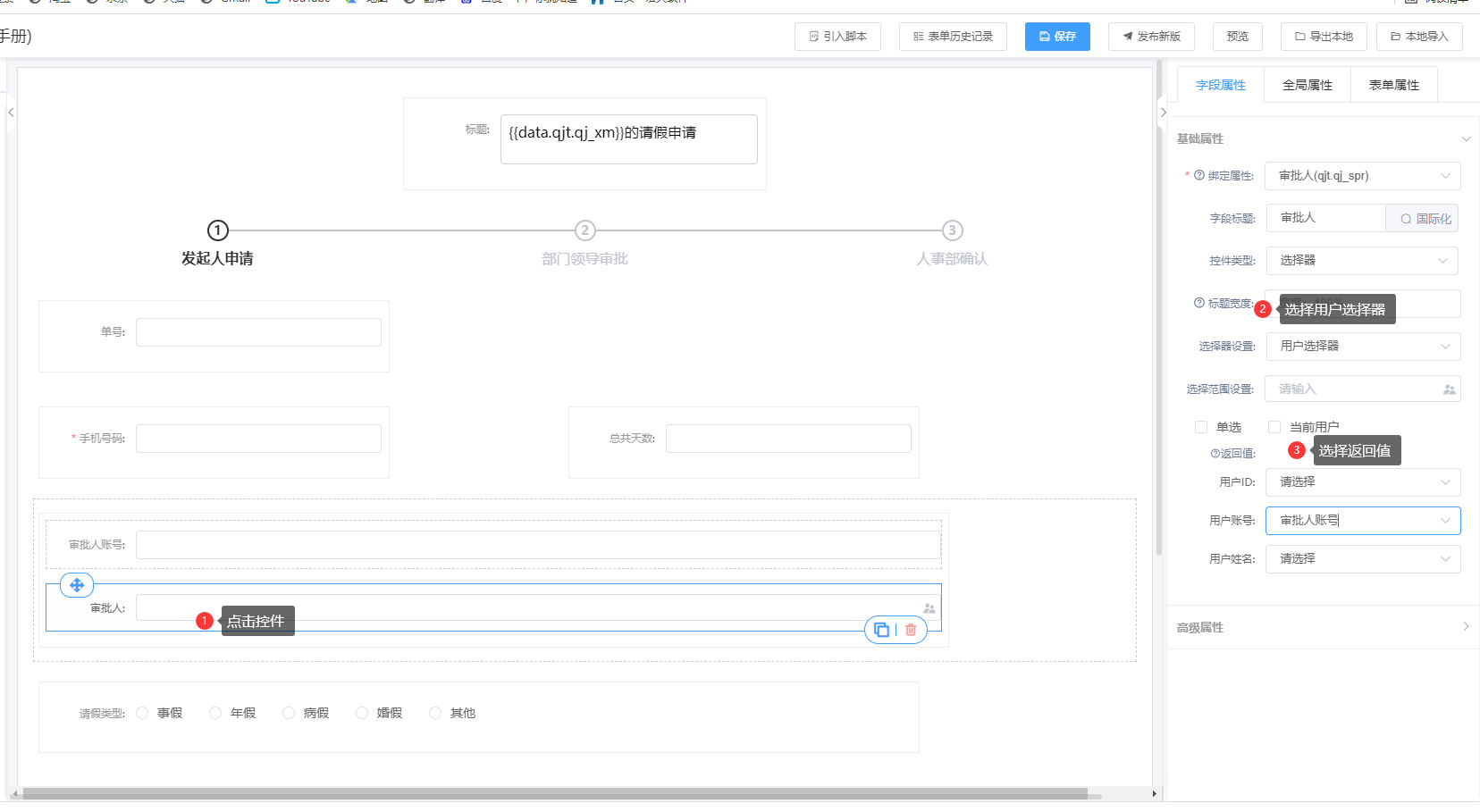The width and height of the screenshot is (1480, 812).
Task: Switch to the 全局属性 tab
Action: 1307,86
